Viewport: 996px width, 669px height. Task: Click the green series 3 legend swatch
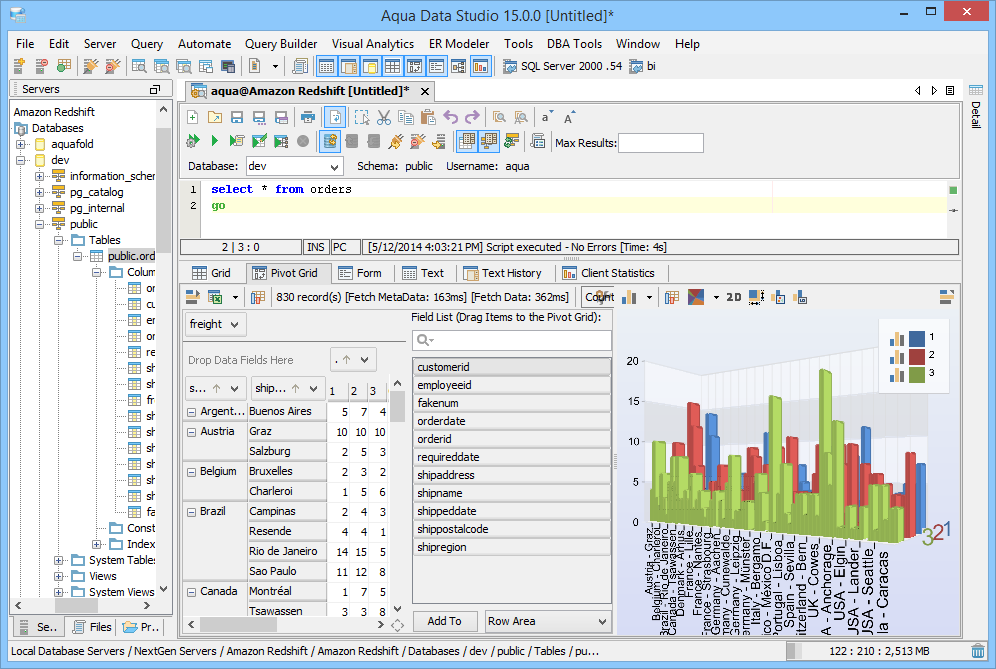click(917, 374)
